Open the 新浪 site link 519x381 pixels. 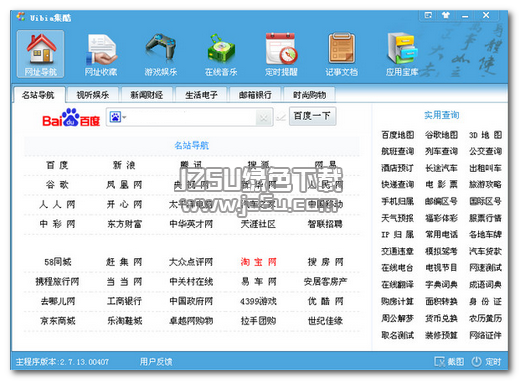point(124,165)
